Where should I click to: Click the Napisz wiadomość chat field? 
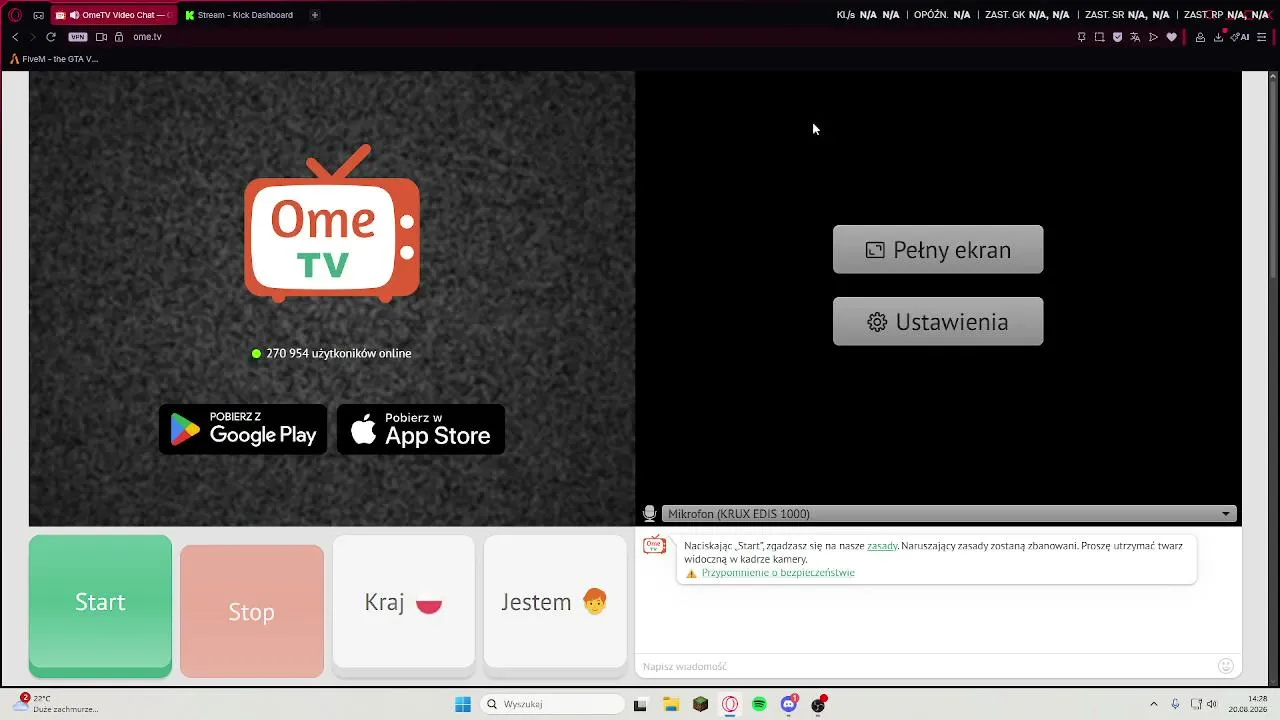tap(925, 666)
